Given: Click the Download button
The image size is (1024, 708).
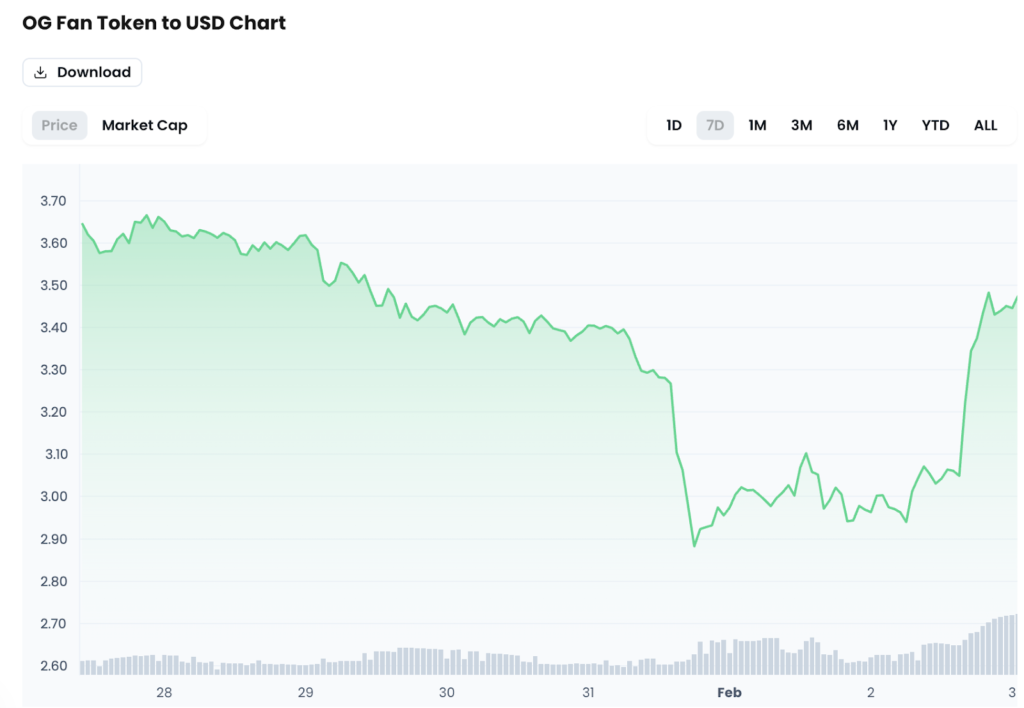Looking at the screenshot, I should (82, 72).
